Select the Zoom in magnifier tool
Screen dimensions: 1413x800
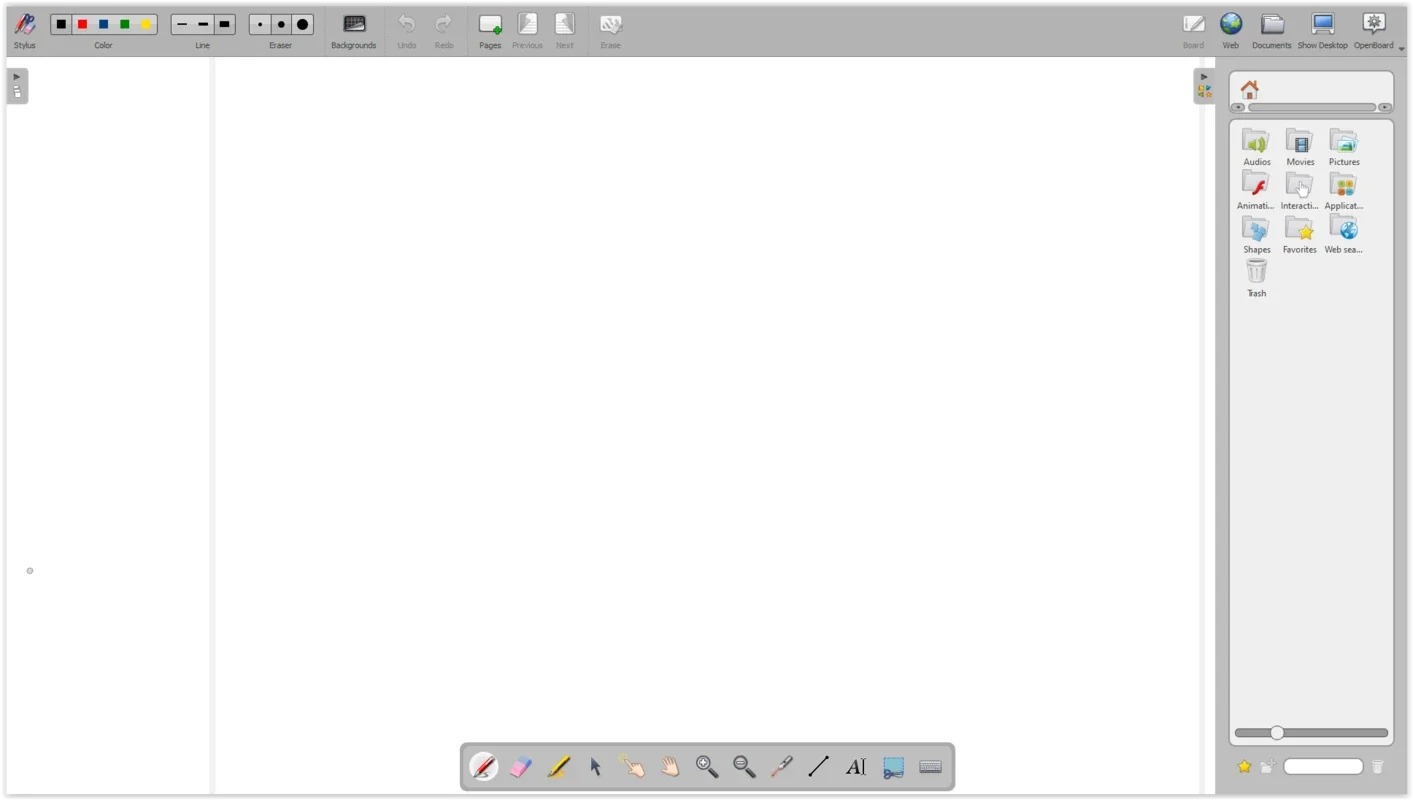point(707,766)
